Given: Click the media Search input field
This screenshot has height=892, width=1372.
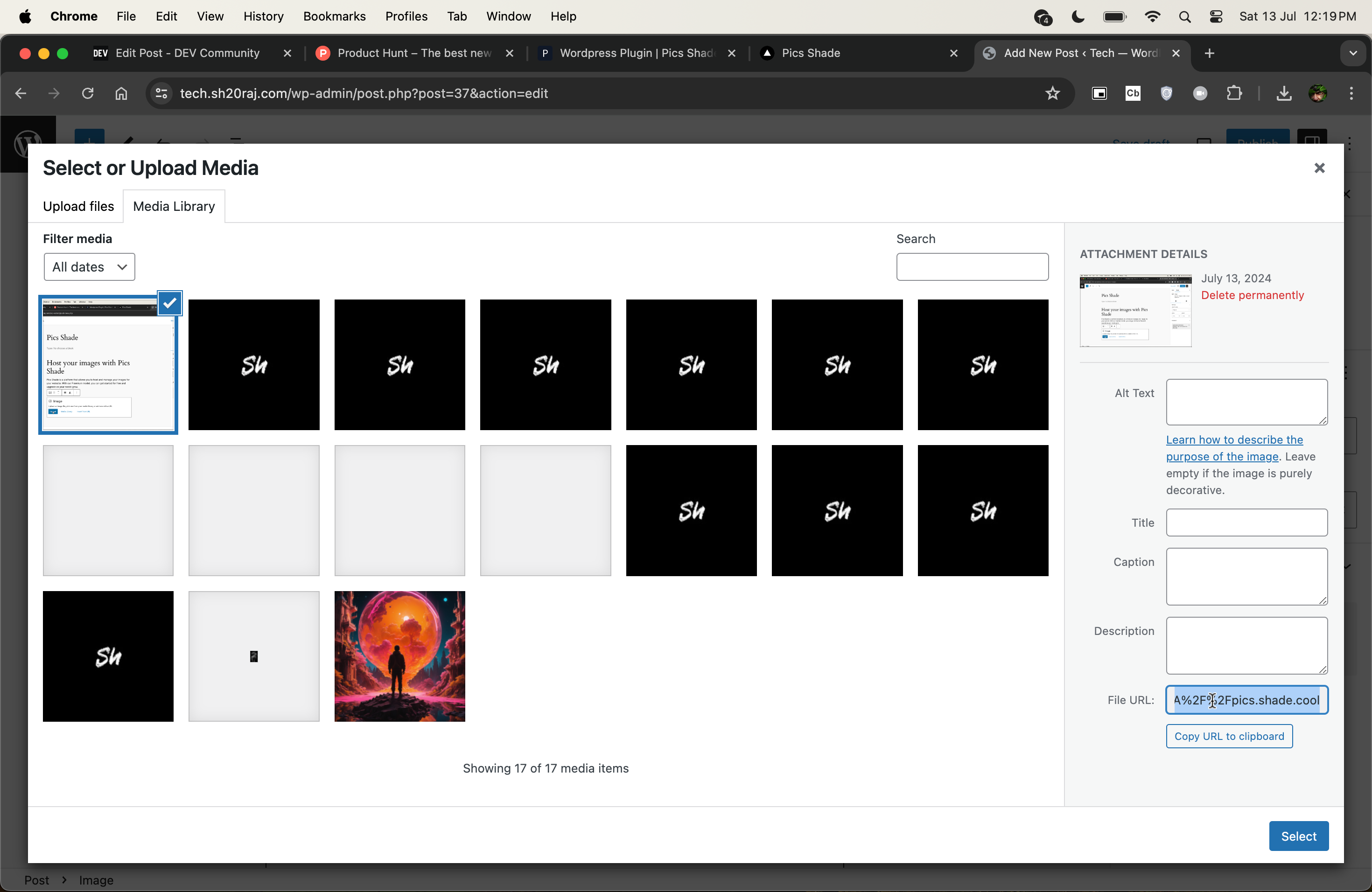Looking at the screenshot, I should pos(972,267).
